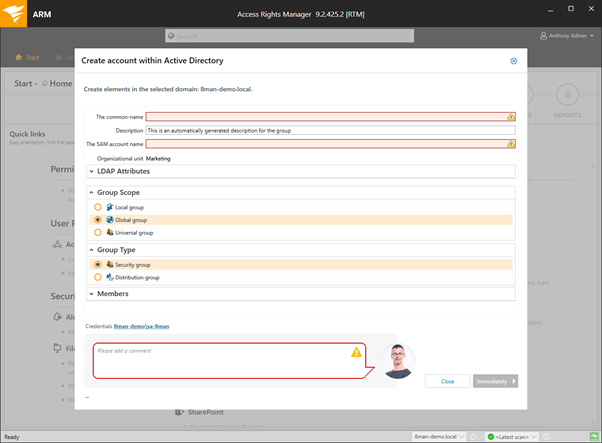Viewport: 602px width, 443px height.
Task: Collapse the Group Type section
Action: tap(301, 250)
